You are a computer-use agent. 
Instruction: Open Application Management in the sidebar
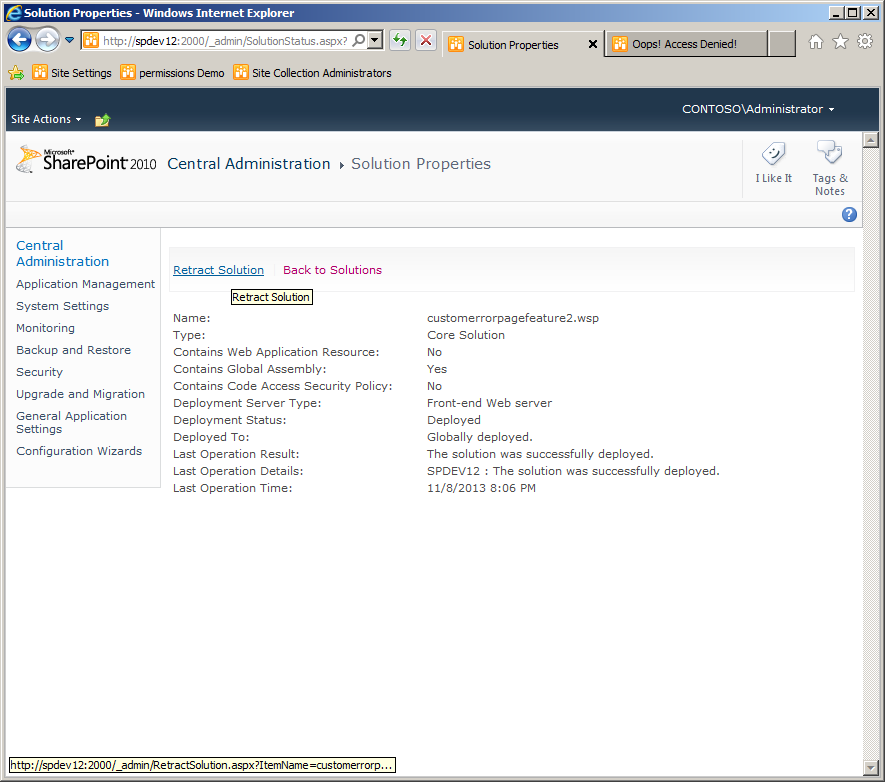click(x=85, y=284)
